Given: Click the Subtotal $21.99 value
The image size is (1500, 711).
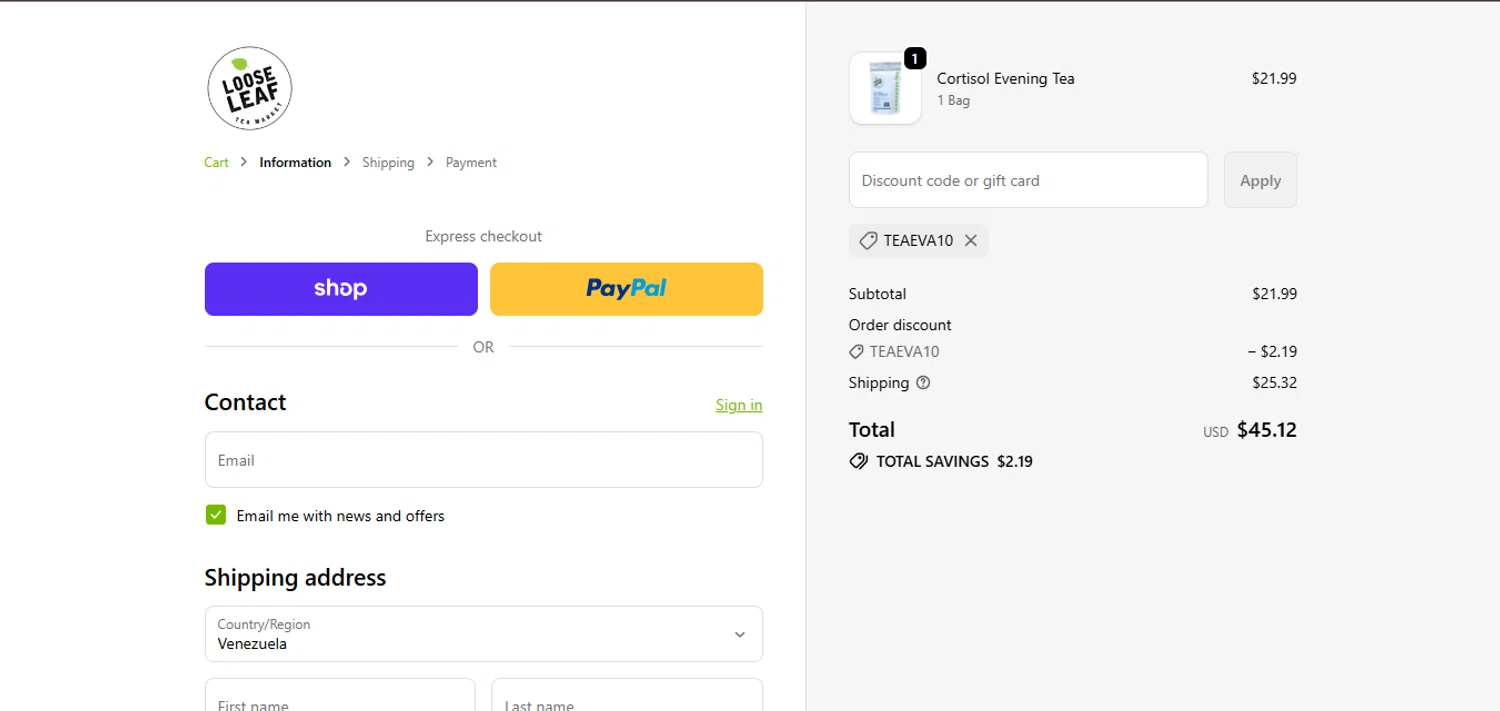Looking at the screenshot, I should tap(1274, 294).
